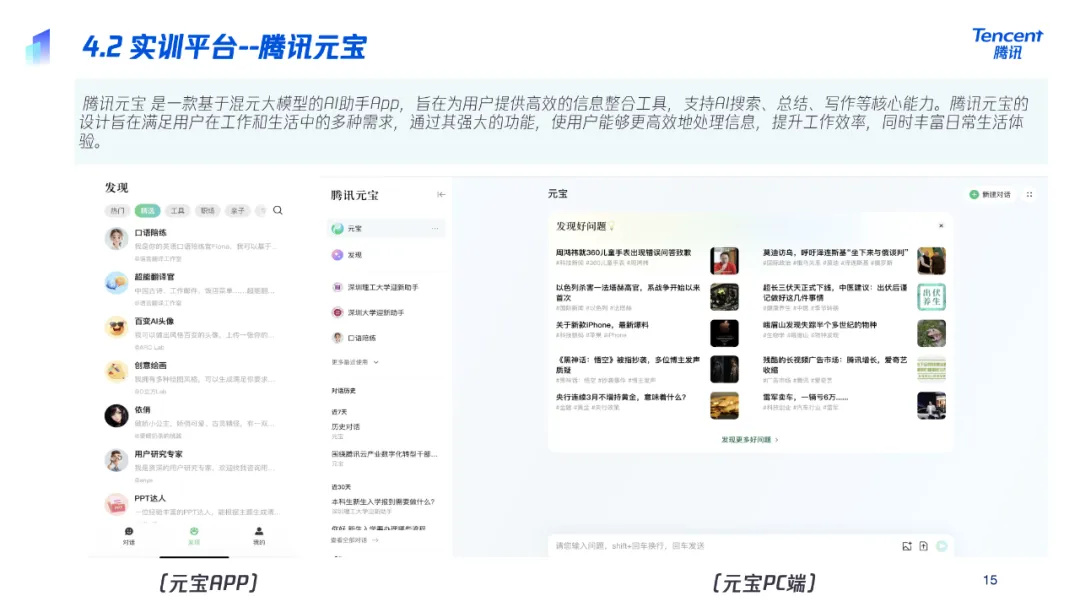Select the 工具 category chip
This screenshot has width=1080, height=607.
[x=178, y=211]
